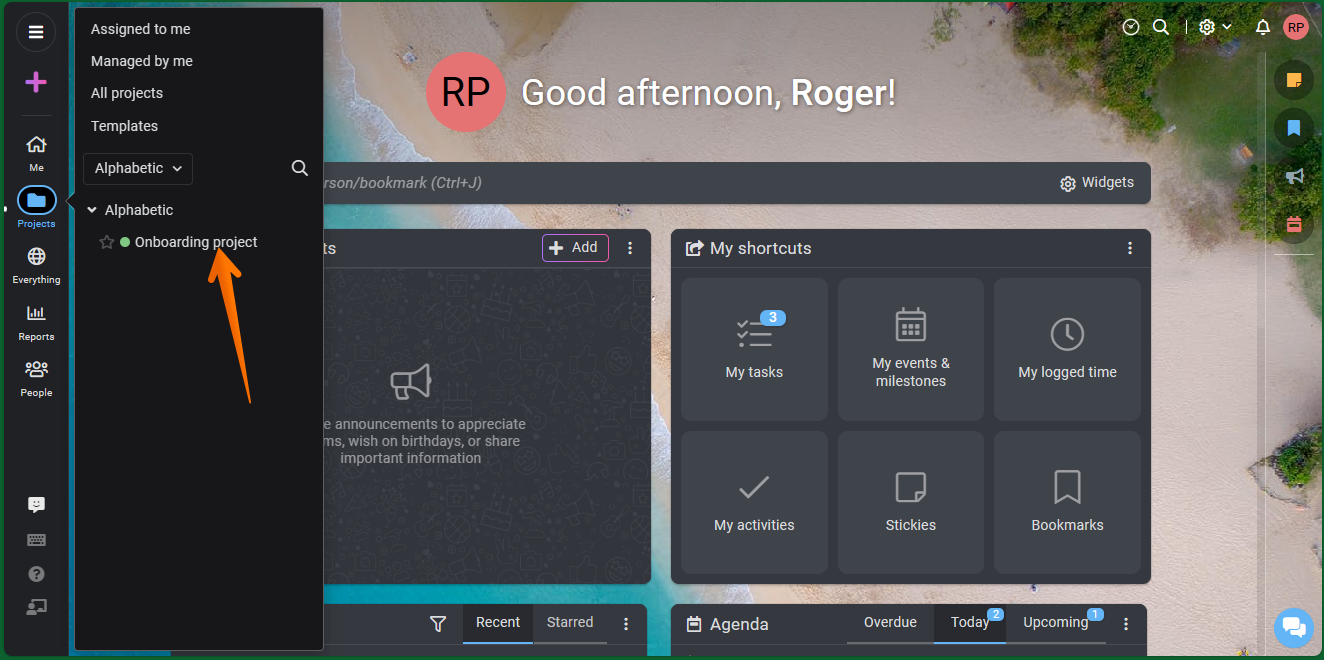The height and width of the screenshot is (660, 1324).
Task: Click the notifications bell icon
Action: point(1263,27)
